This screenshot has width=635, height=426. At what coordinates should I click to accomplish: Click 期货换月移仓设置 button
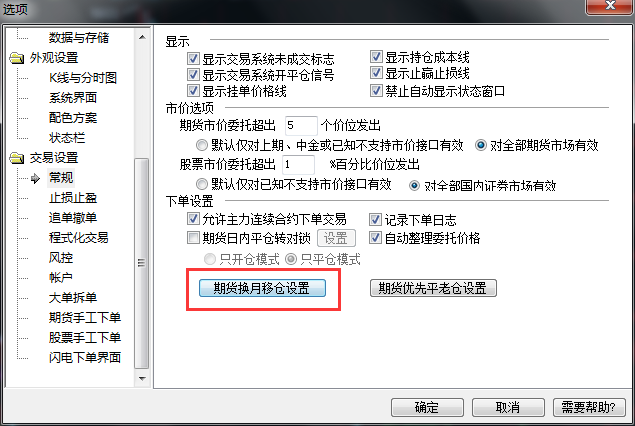point(262,288)
